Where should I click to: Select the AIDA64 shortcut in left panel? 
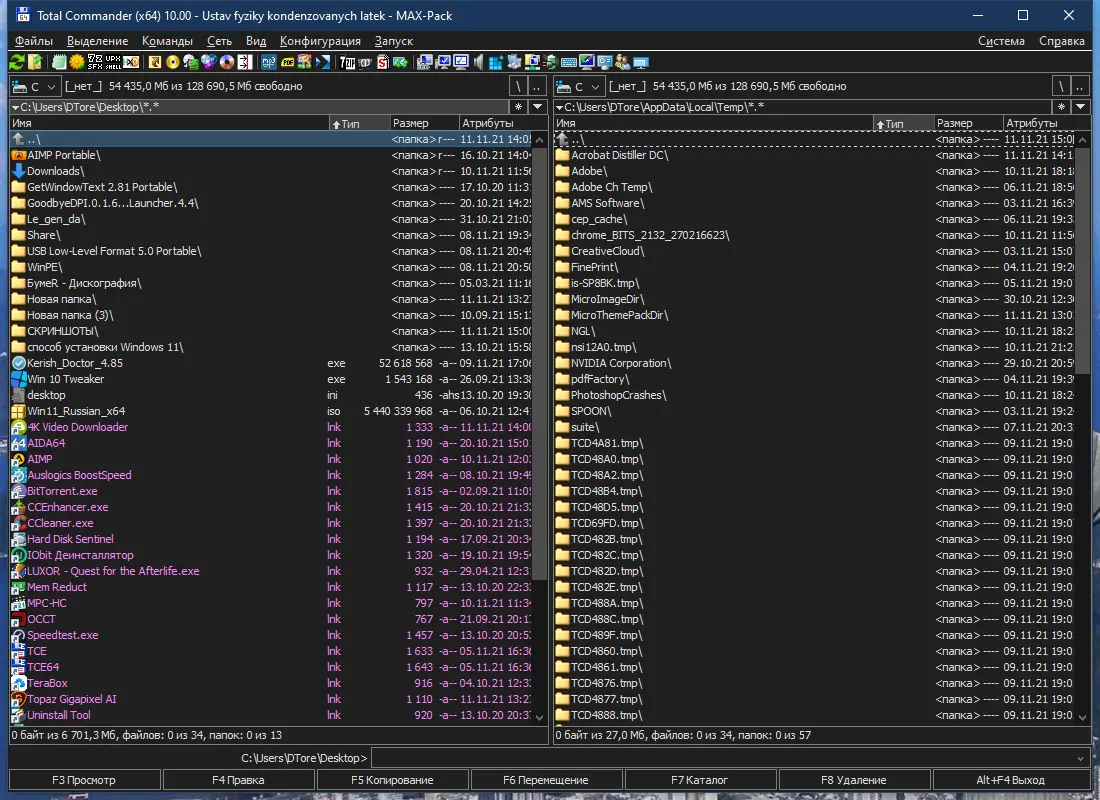pos(46,443)
